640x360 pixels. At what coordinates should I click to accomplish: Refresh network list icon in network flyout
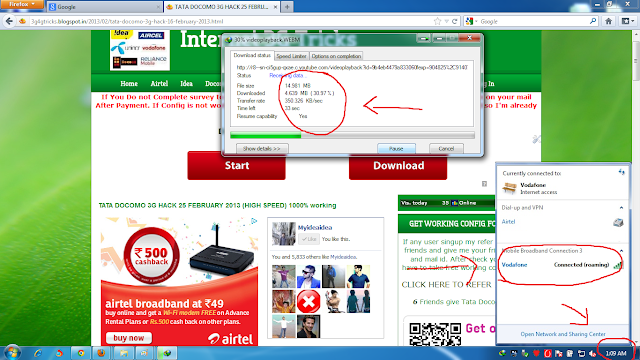(621, 172)
